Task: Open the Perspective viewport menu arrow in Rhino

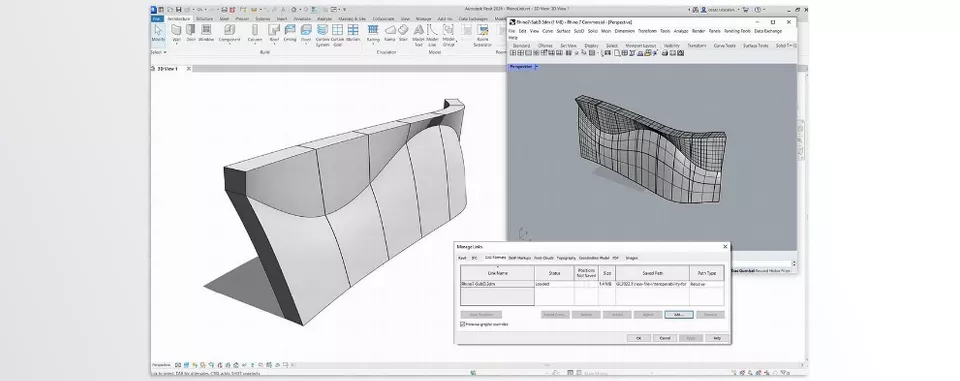Action: pos(536,67)
